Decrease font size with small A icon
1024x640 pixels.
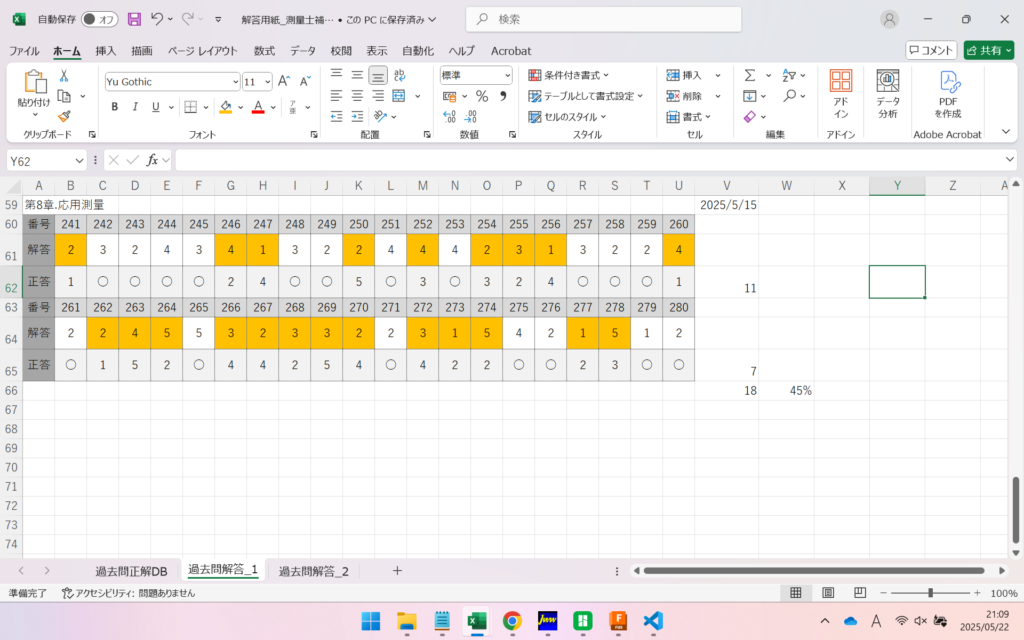pyautogui.click(x=305, y=81)
